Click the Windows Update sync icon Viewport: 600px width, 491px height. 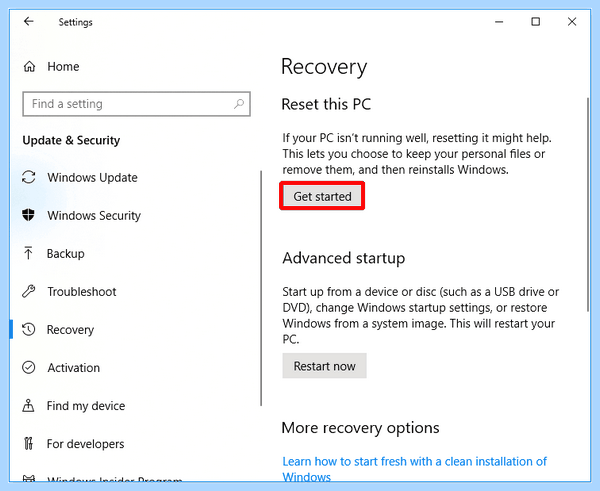pos(29,177)
